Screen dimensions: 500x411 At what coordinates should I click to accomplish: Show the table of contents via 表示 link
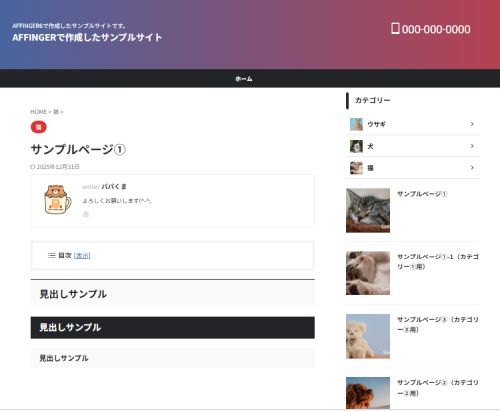pyautogui.click(x=82, y=256)
